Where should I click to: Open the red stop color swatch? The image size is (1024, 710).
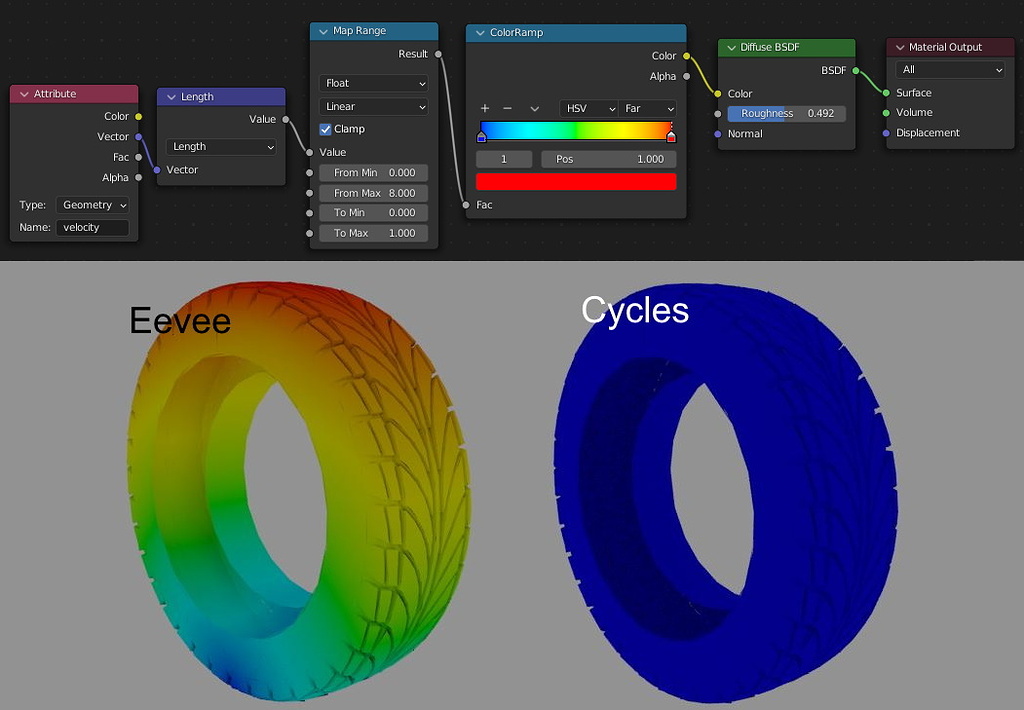tap(576, 182)
